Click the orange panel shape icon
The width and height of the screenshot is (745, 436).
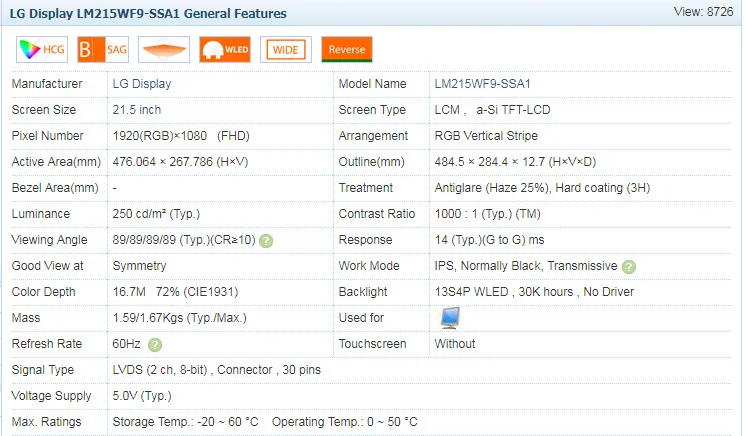(164, 49)
